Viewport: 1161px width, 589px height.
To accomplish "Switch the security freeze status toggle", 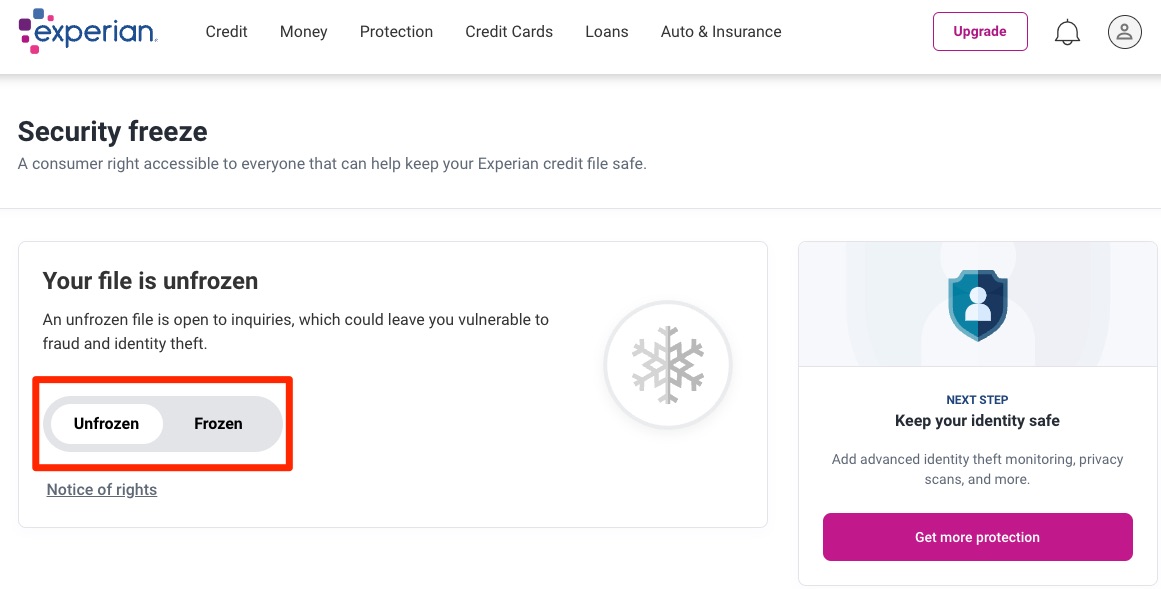I will click(218, 423).
